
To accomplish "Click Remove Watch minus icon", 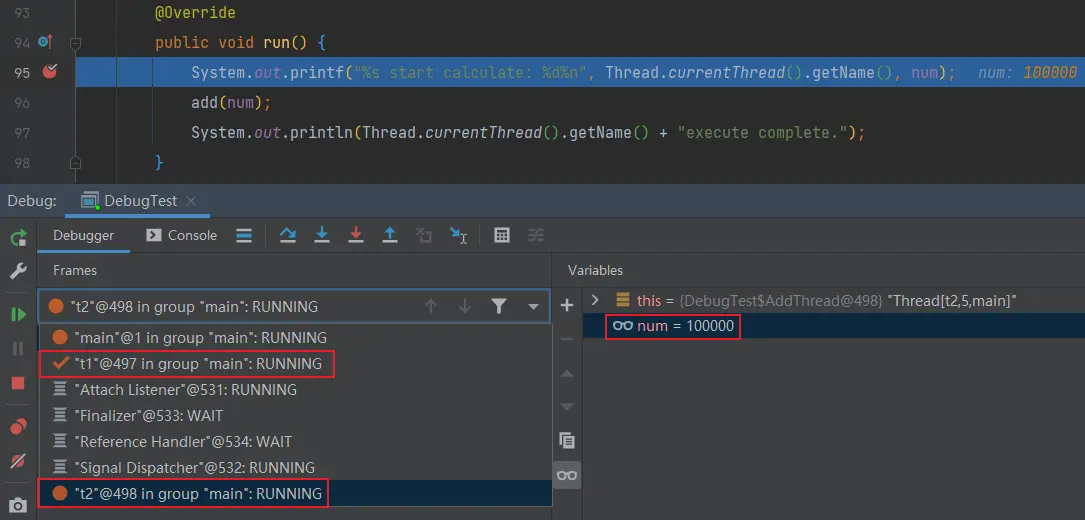I will pyautogui.click(x=567, y=339).
